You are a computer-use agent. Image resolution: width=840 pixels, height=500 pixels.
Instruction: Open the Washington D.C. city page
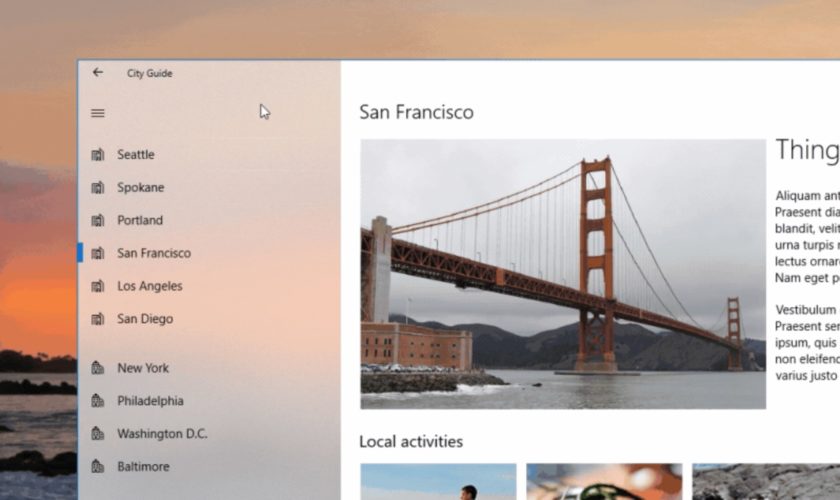coord(209,434)
